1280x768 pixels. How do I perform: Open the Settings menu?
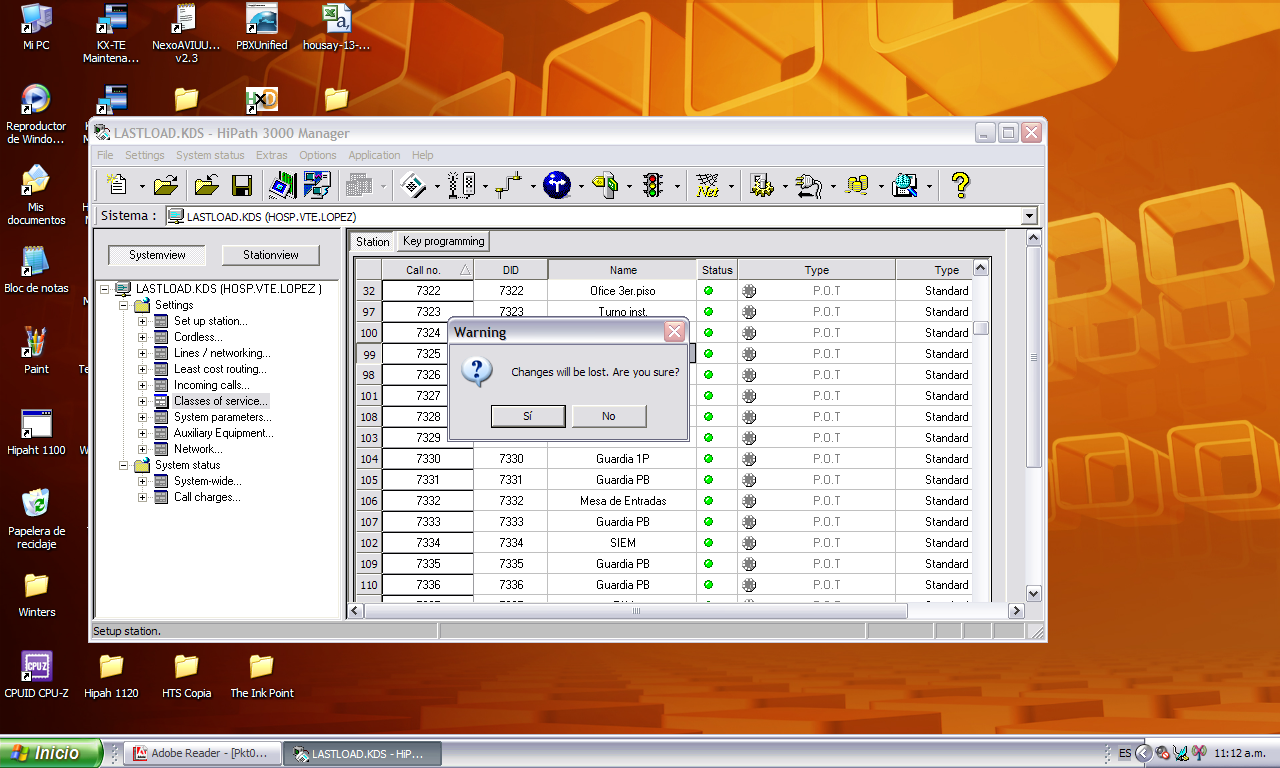[145, 155]
